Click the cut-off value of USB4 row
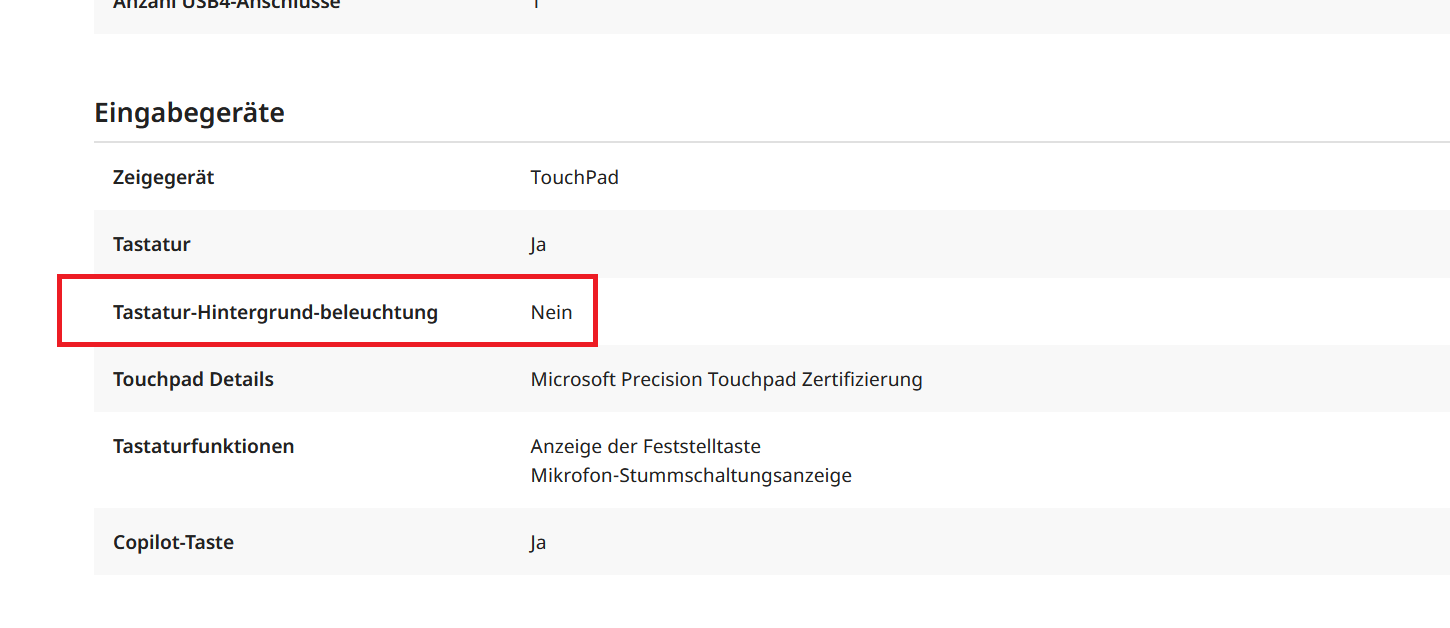The image size is (1450, 628). 536,4
